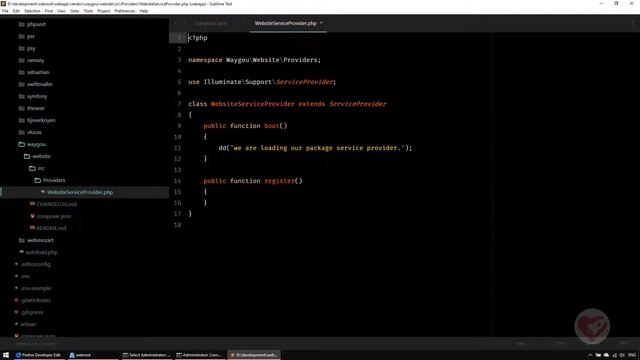Switch to the composer.json editor tab
This screenshot has width=640, height=360.
(x=211, y=24)
